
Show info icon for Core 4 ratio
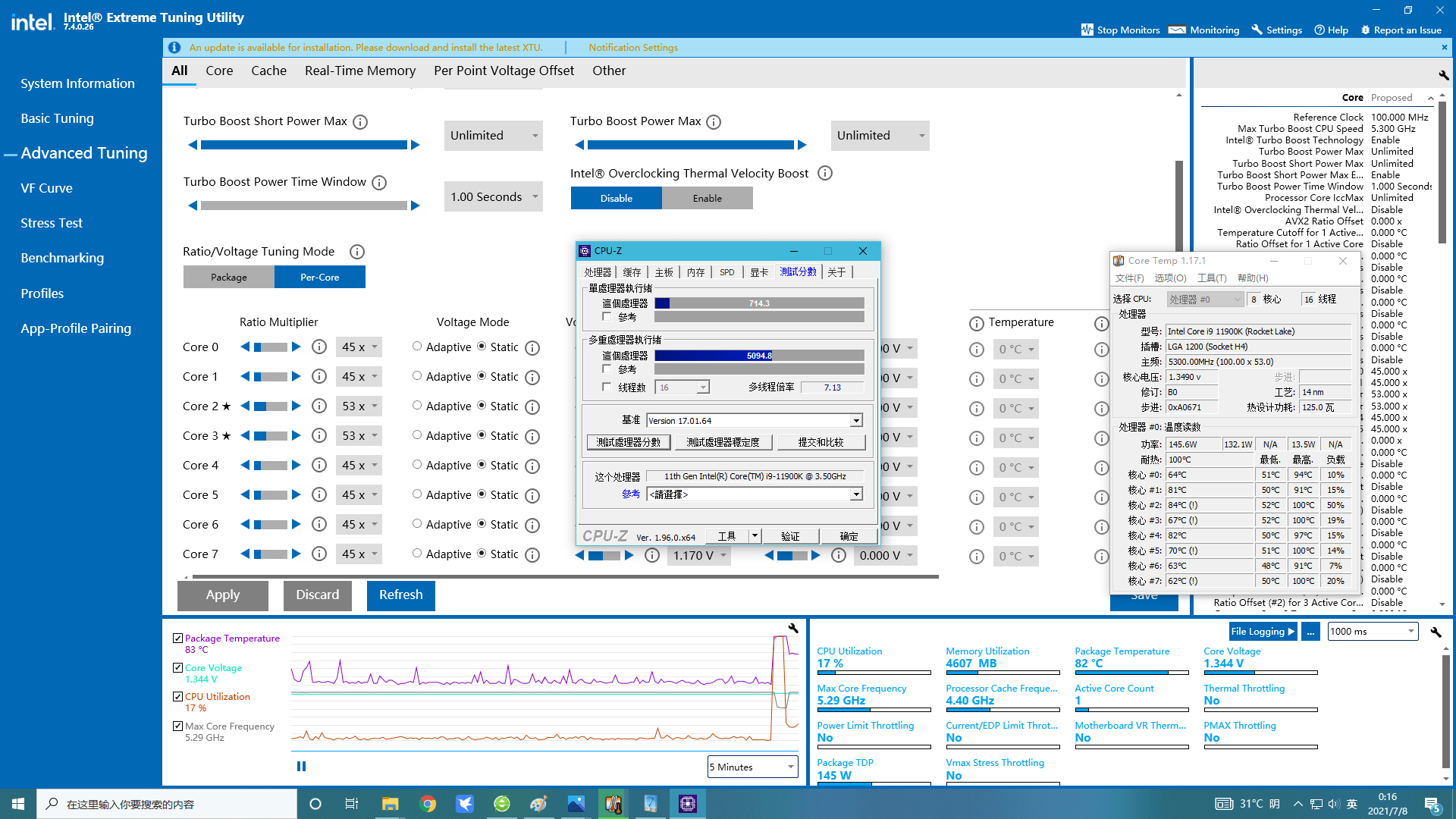319,465
